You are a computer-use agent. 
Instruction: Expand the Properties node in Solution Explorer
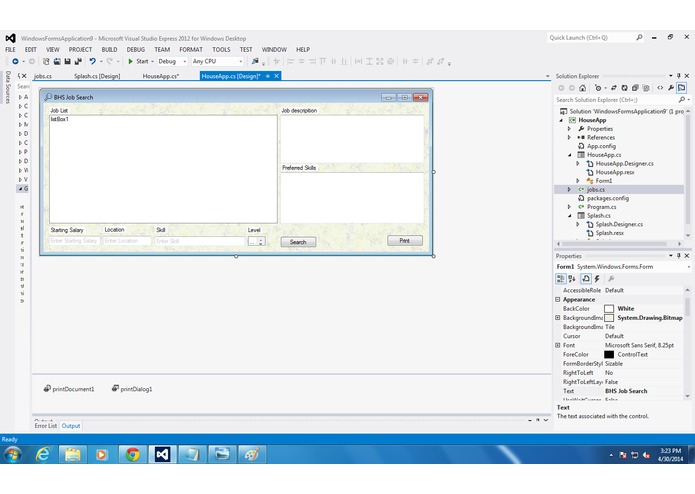[570, 129]
